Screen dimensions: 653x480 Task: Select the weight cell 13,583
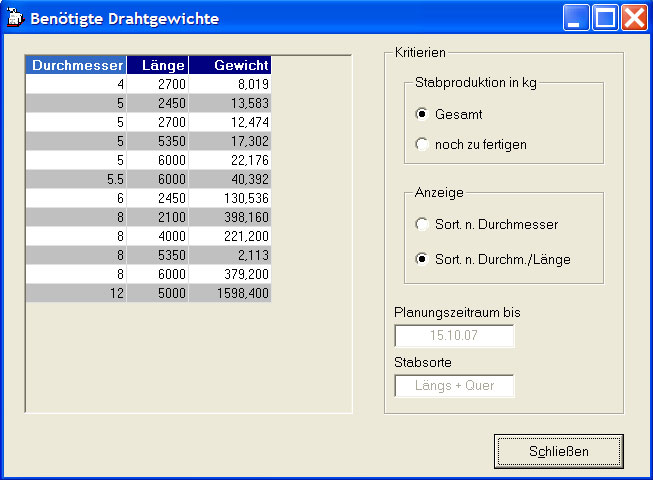point(230,103)
